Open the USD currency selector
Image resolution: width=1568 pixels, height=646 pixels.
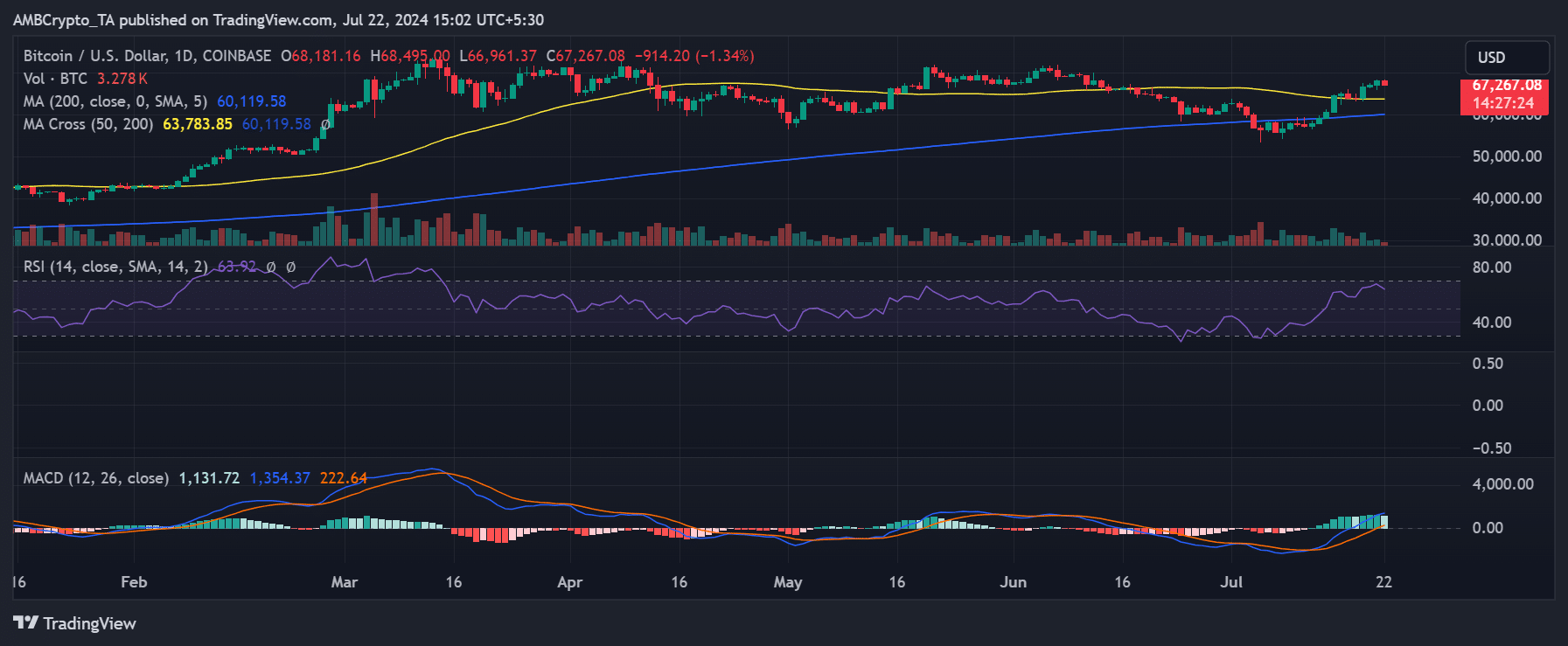coord(1508,58)
